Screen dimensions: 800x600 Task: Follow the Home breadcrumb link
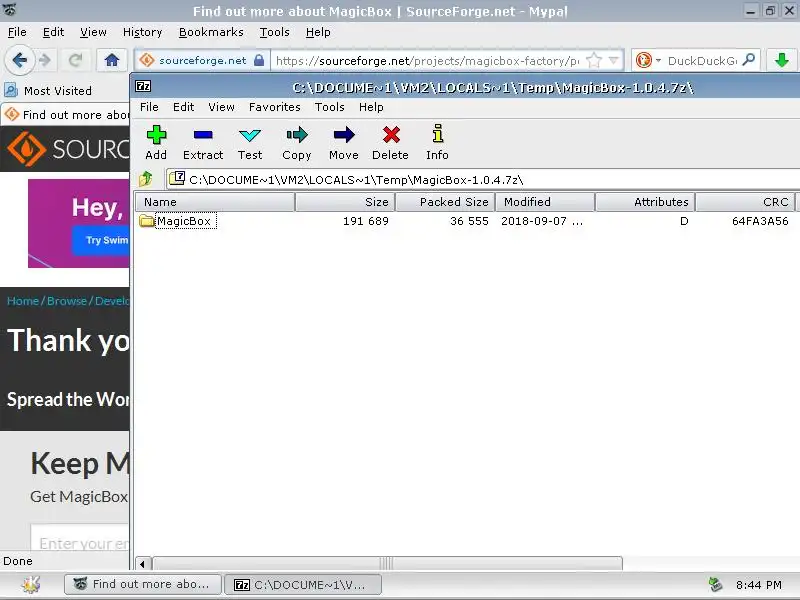pyautogui.click(x=23, y=301)
